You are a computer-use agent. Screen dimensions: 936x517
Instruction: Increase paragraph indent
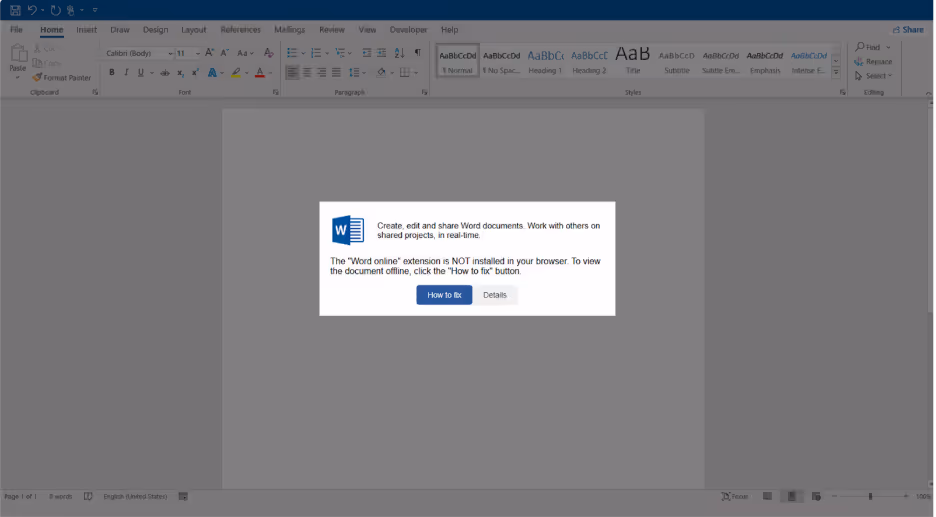[381, 53]
